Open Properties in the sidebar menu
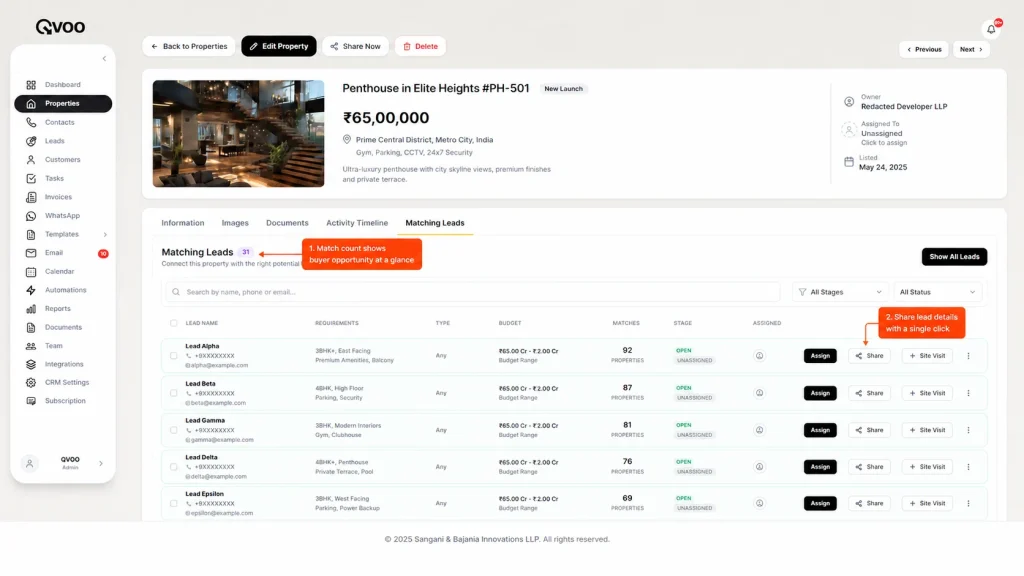 point(63,104)
